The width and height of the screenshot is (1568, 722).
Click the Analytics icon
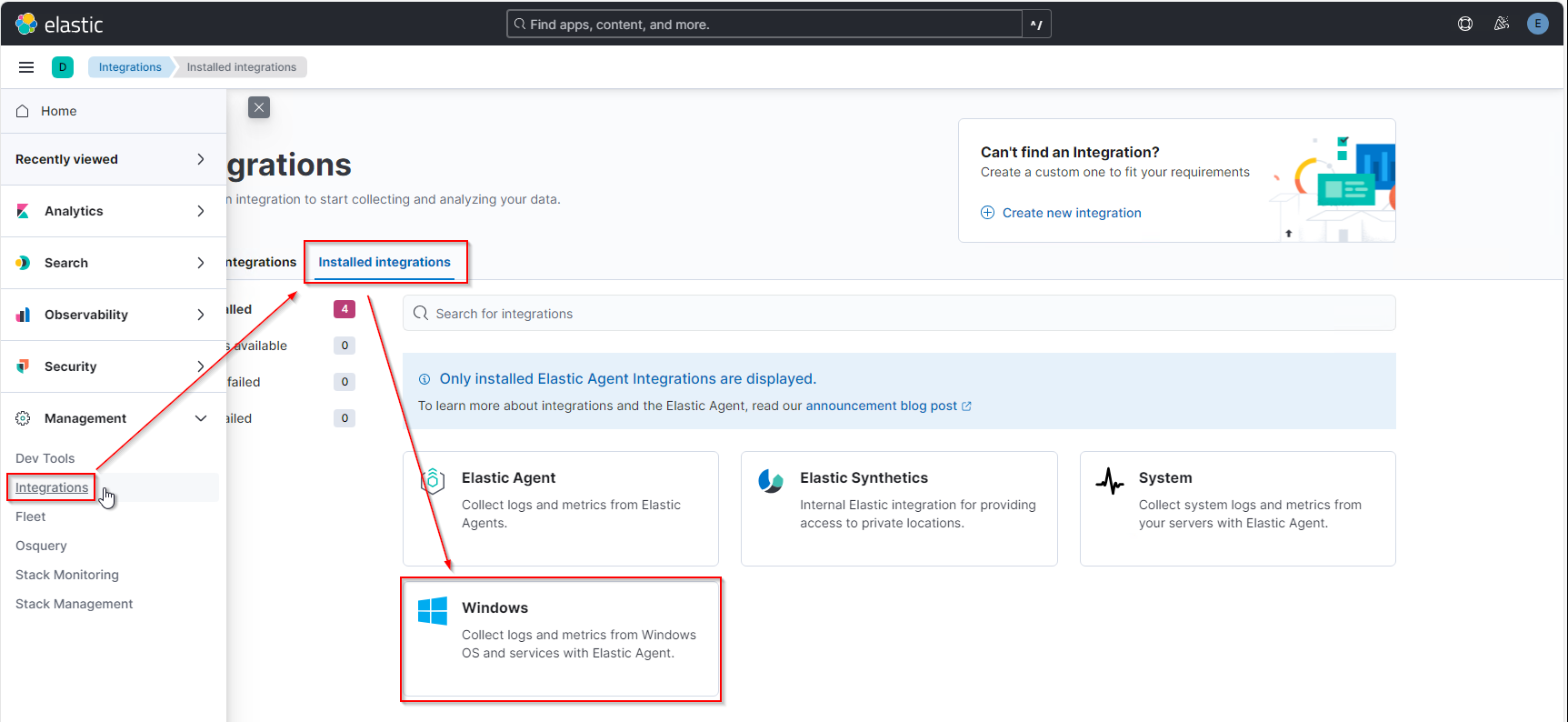(x=23, y=211)
